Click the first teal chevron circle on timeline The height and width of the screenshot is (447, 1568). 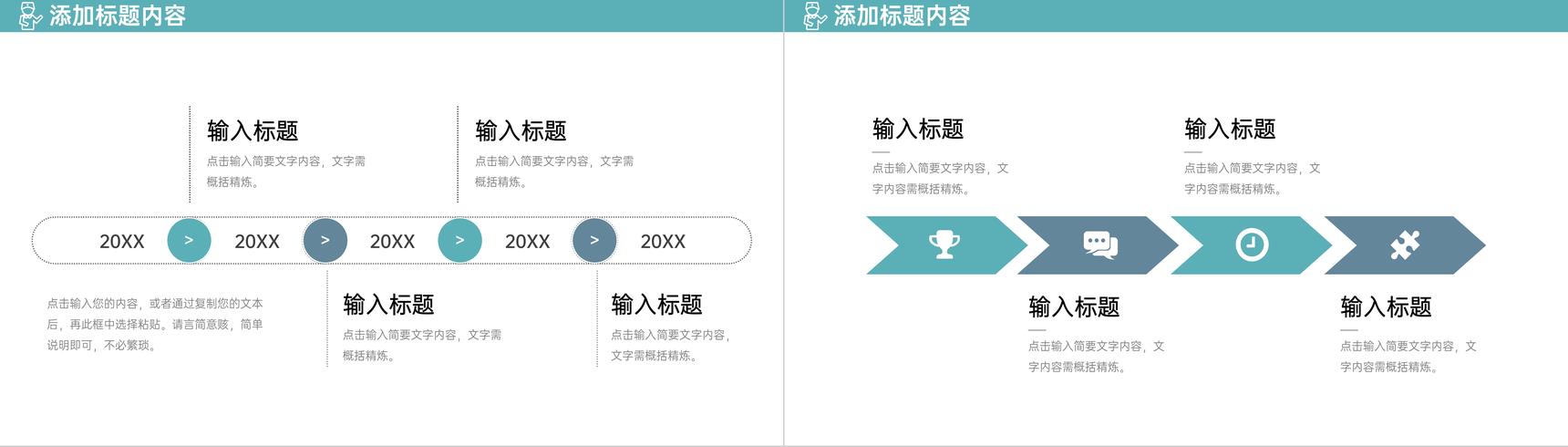click(189, 241)
